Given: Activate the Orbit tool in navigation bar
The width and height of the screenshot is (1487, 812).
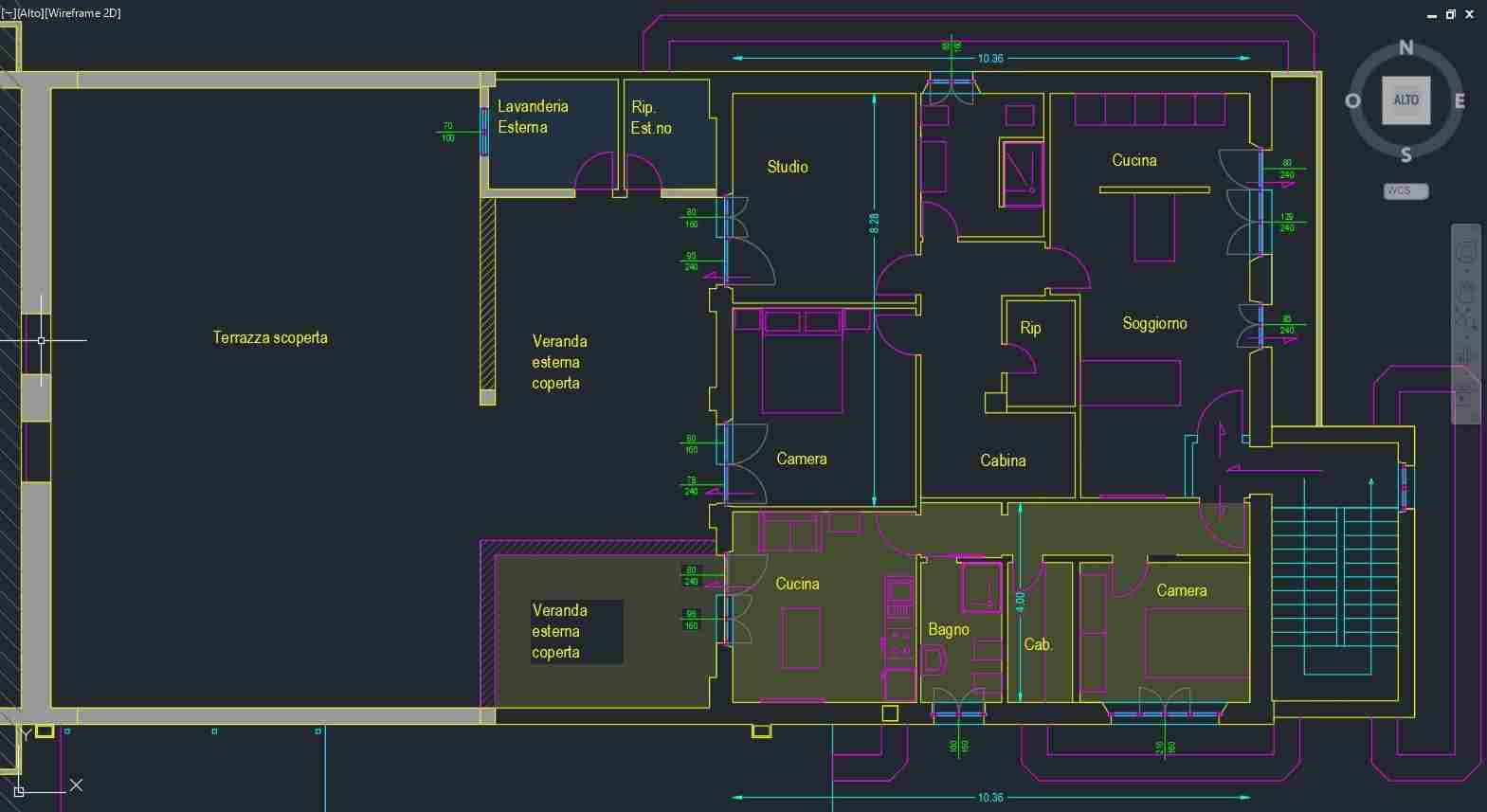Looking at the screenshot, I should [x=1466, y=356].
